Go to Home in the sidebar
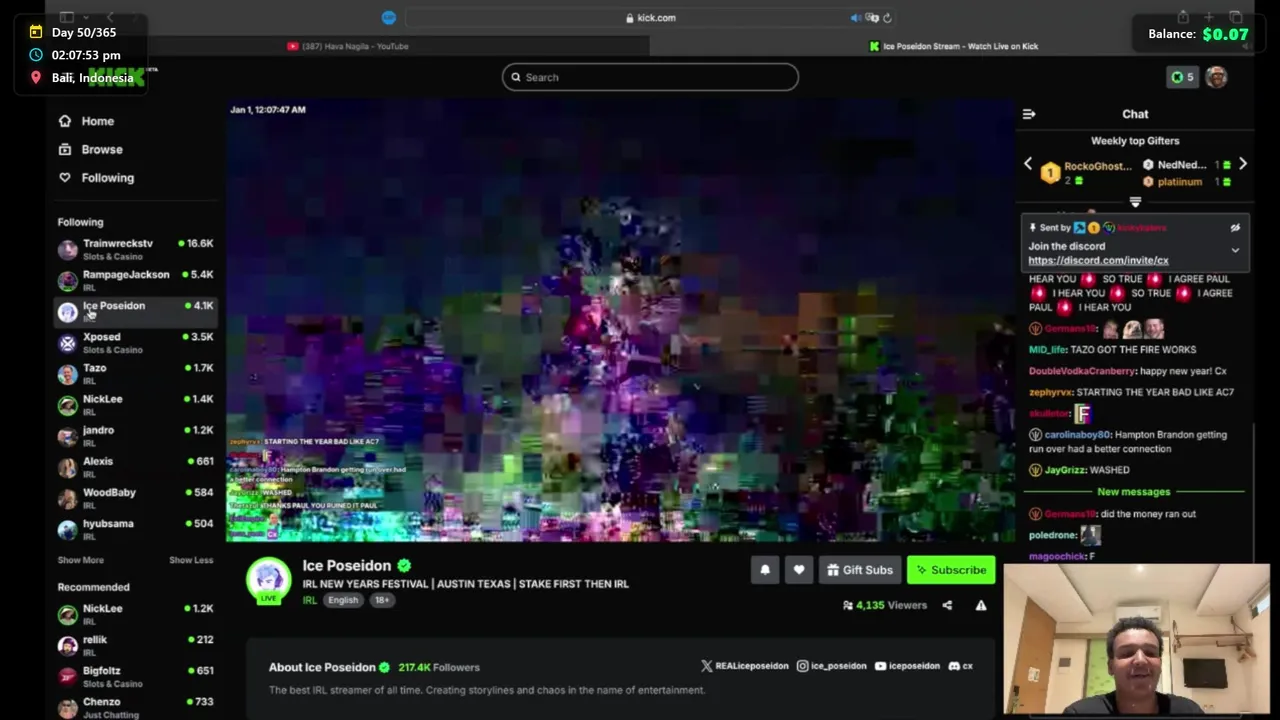Screen dimensions: 1280x720 click(87, 121)
